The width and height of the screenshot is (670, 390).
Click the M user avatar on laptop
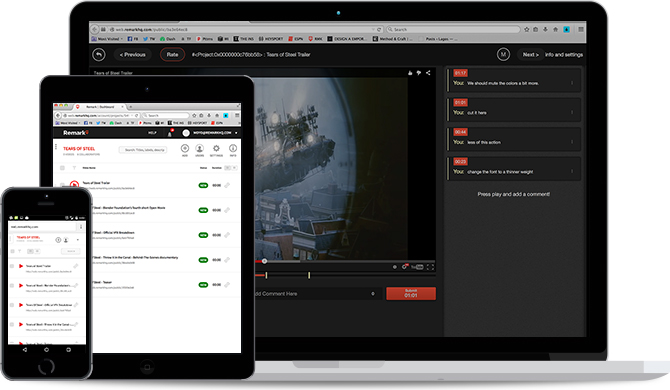point(503,54)
